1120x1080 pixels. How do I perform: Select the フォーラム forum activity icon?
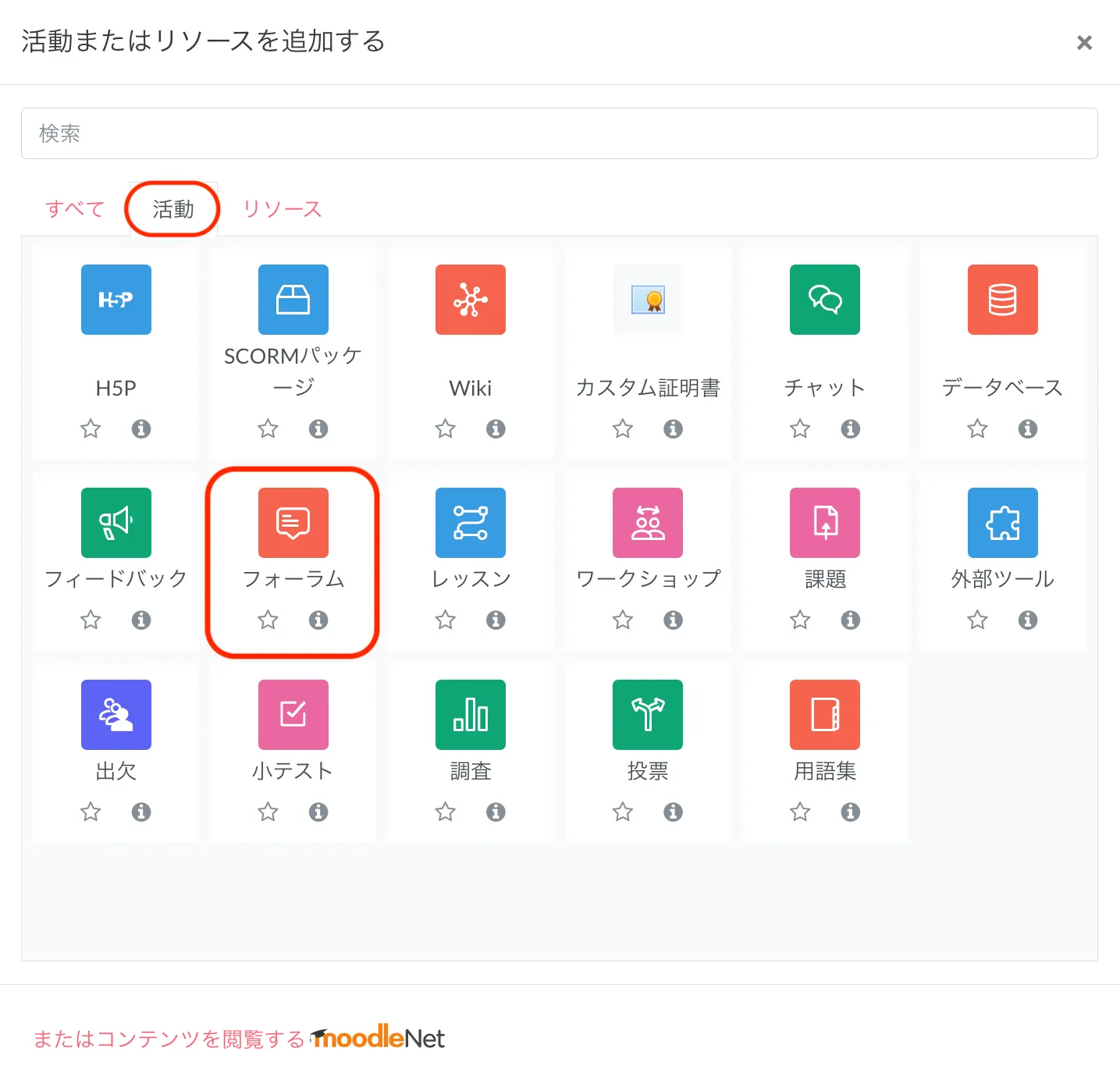point(293,523)
